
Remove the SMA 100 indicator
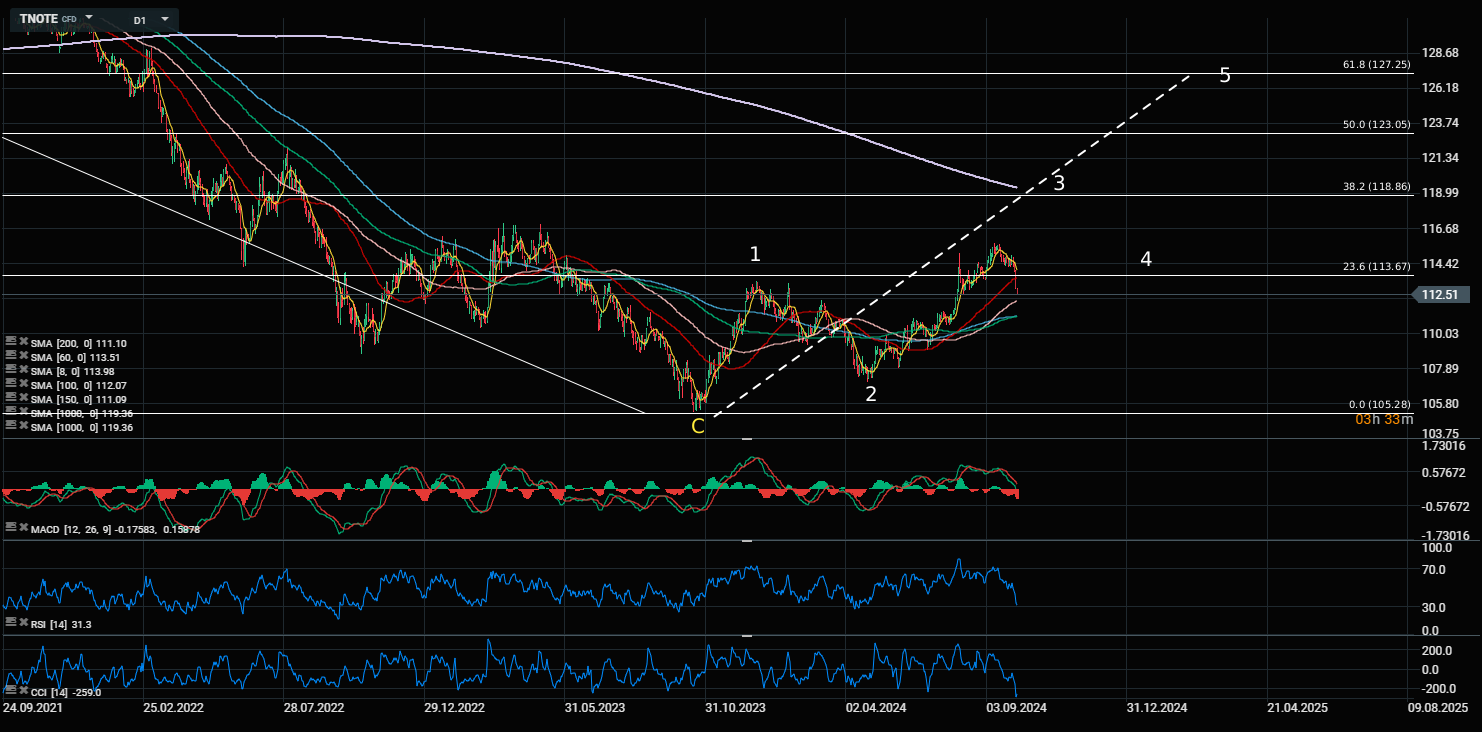click(x=22, y=385)
